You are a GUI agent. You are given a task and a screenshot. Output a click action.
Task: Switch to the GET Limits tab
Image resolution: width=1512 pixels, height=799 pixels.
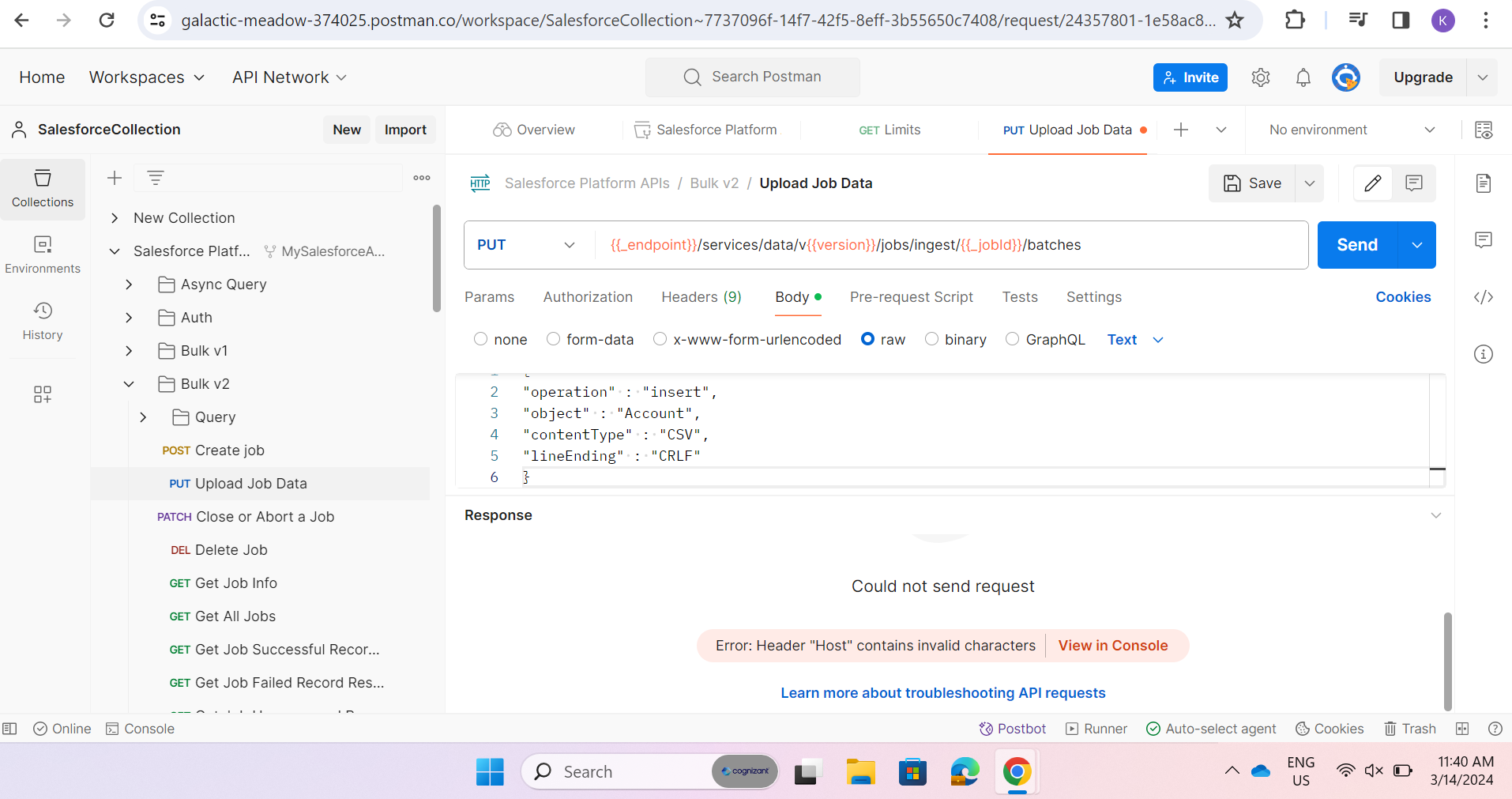(890, 130)
